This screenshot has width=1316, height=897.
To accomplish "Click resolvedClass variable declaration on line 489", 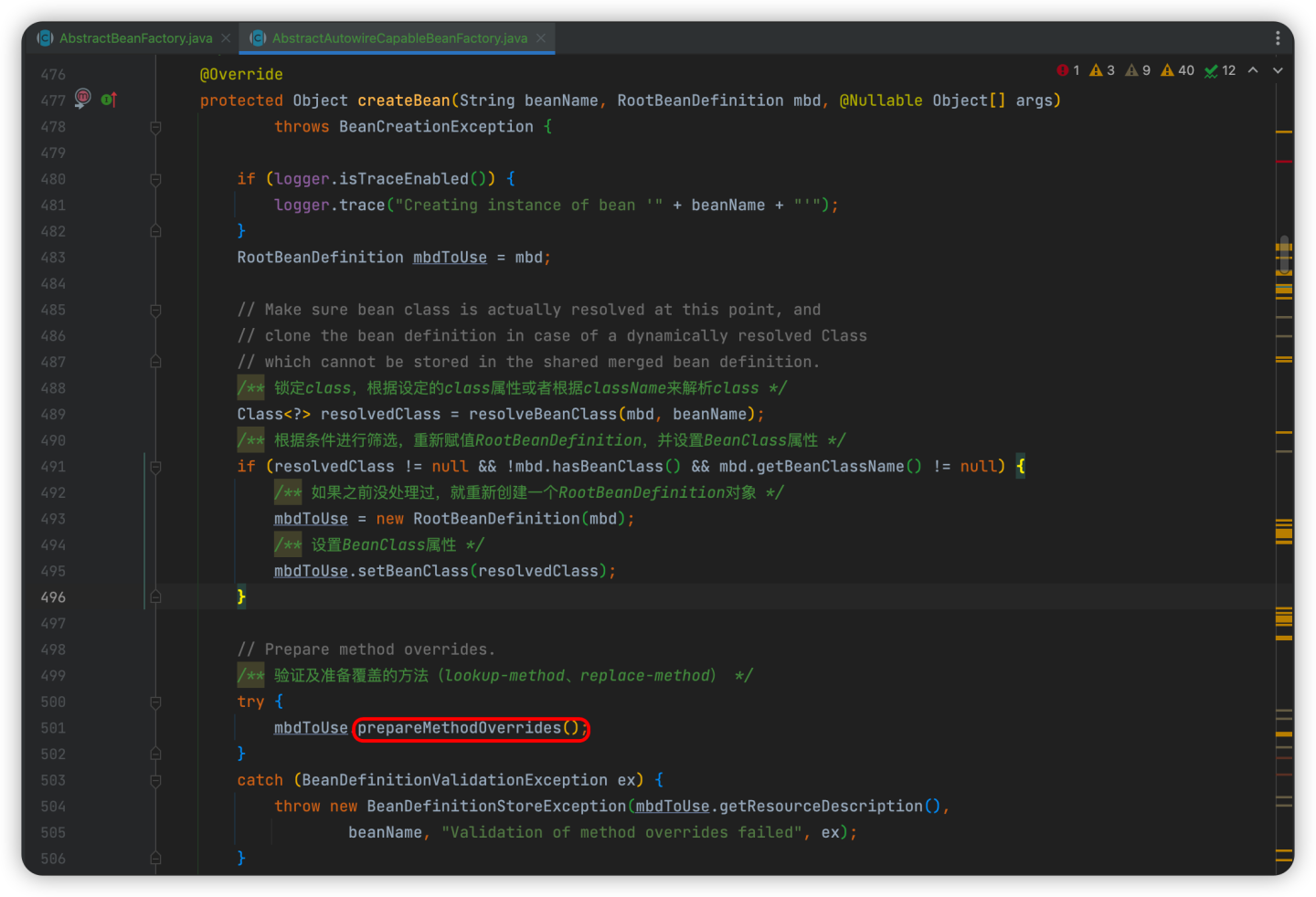I will point(380,415).
